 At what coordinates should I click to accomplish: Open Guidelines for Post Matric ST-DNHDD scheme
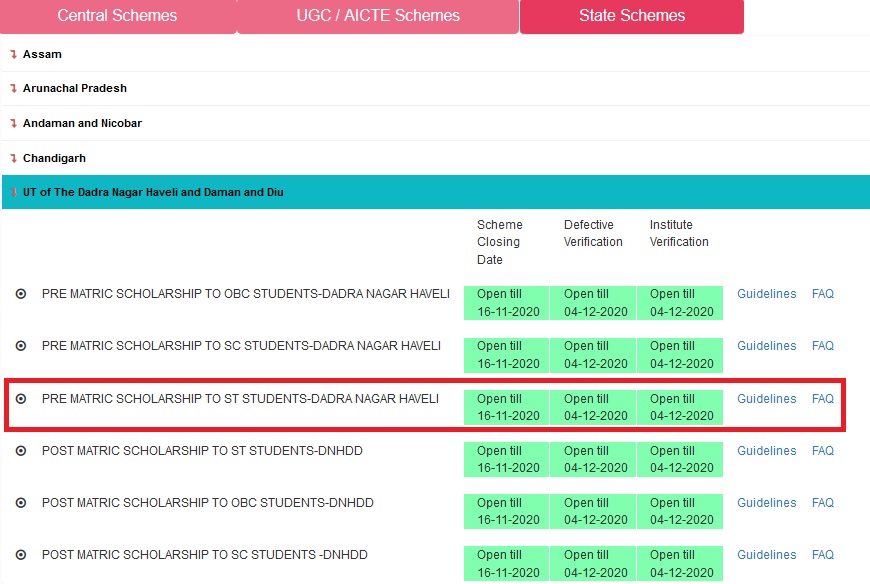[x=766, y=451]
